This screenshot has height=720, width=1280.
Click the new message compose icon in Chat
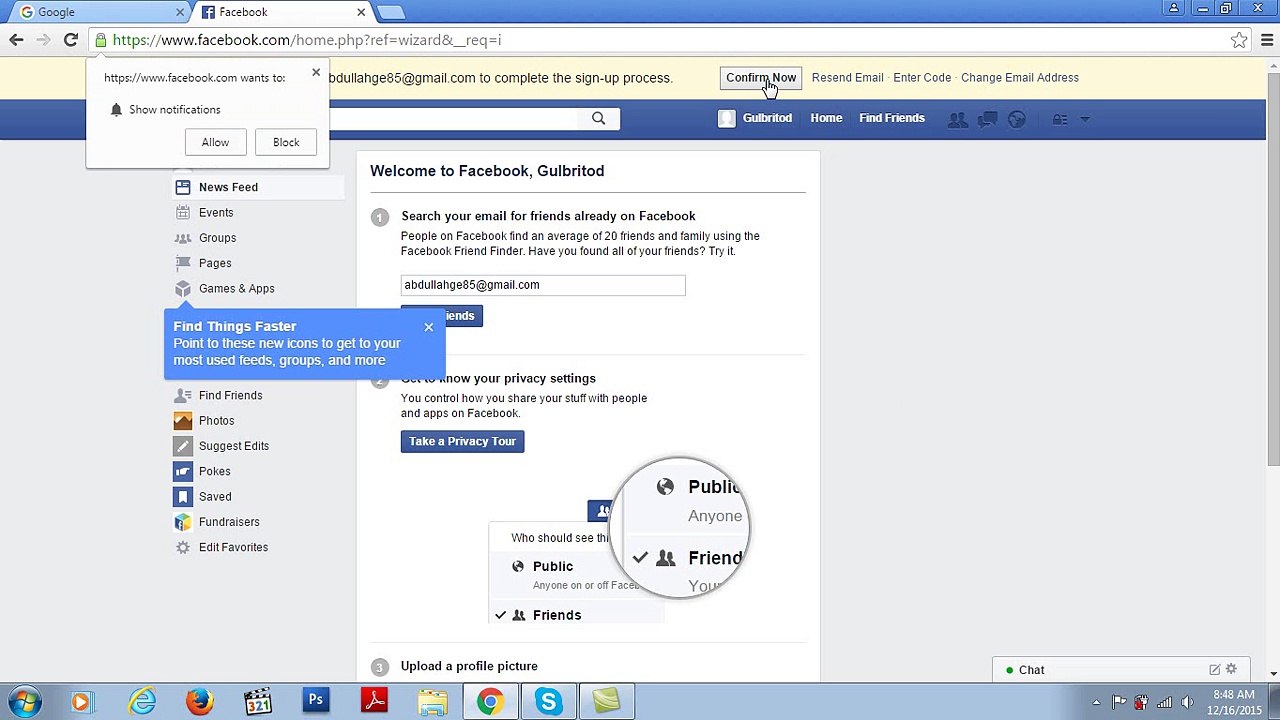(1214, 669)
